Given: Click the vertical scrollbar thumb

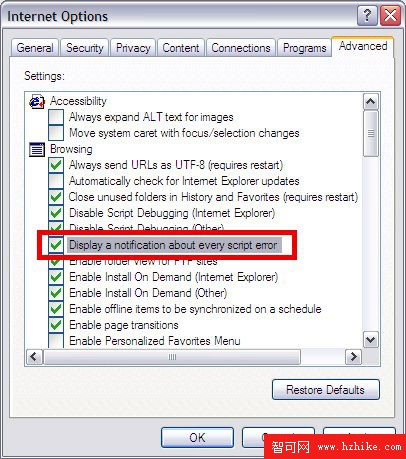Looking at the screenshot, I should click(x=371, y=134).
